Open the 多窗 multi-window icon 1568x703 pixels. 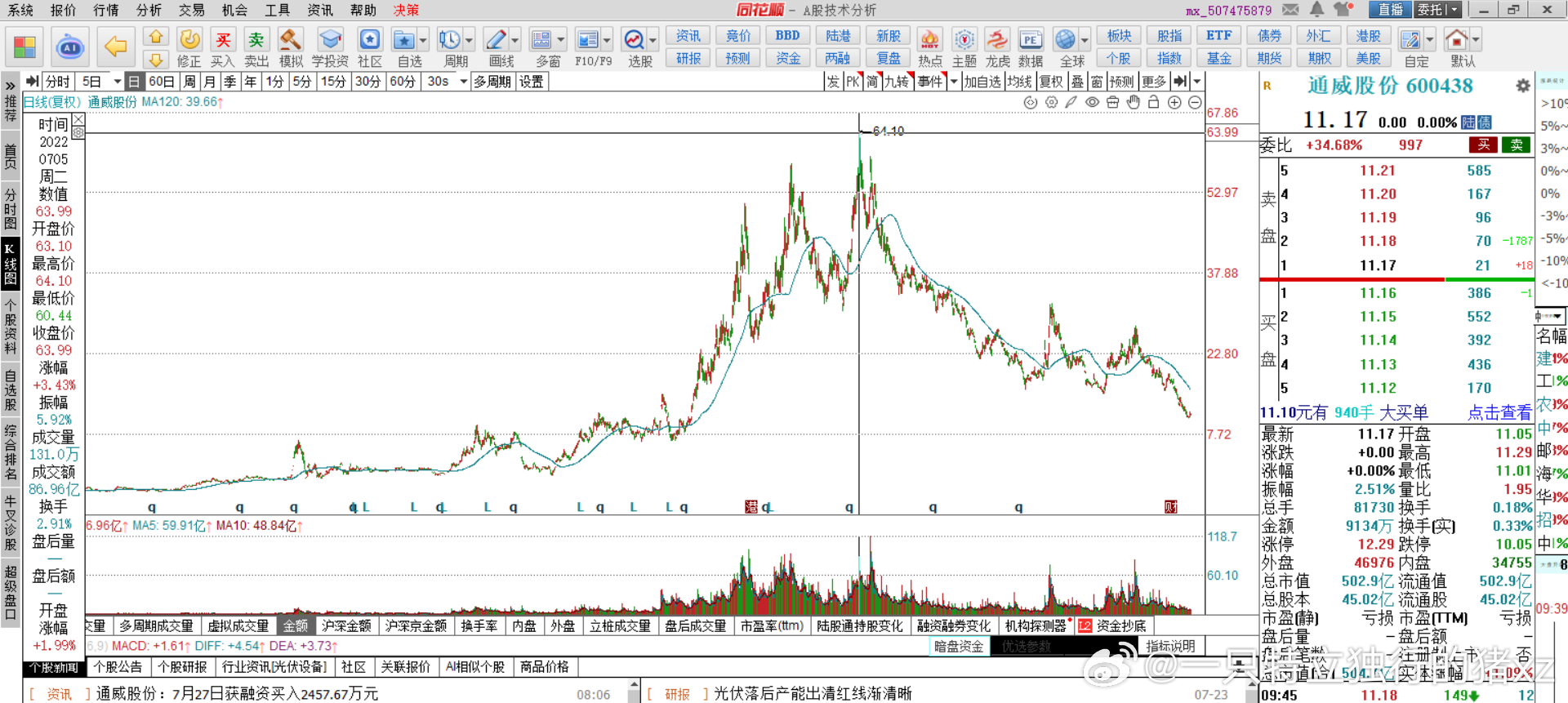pyautogui.click(x=541, y=48)
